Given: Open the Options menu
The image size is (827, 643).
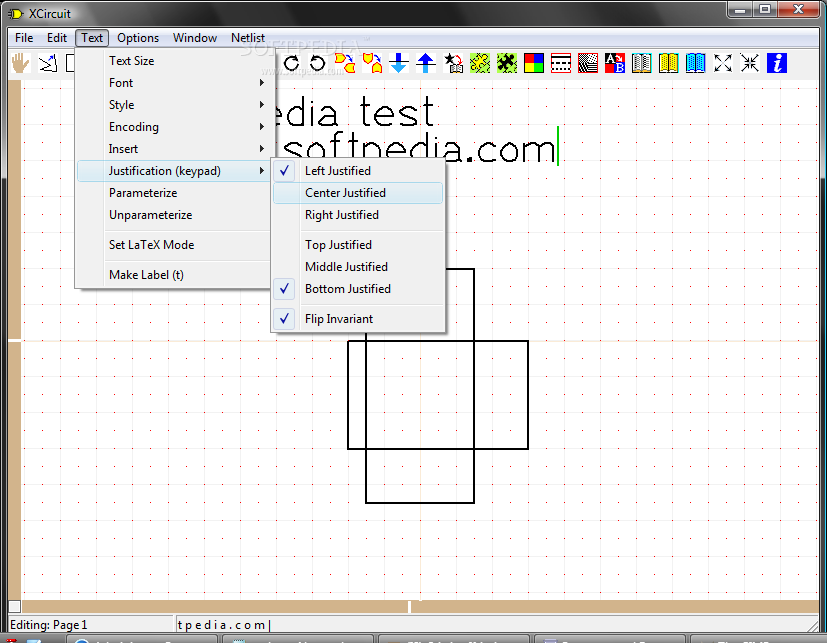Looking at the screenshot, I should (x=138, y=38).
